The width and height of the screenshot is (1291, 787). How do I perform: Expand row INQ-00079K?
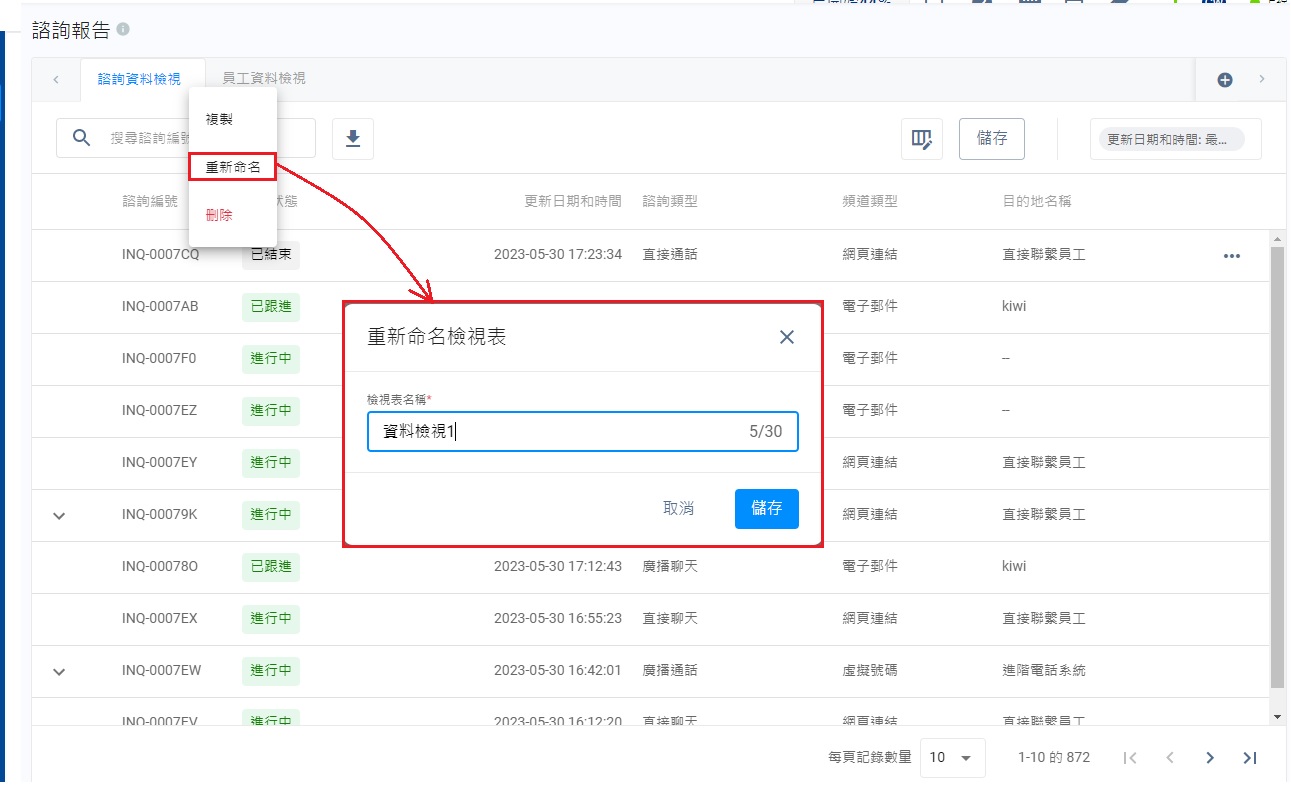(59, 515)
